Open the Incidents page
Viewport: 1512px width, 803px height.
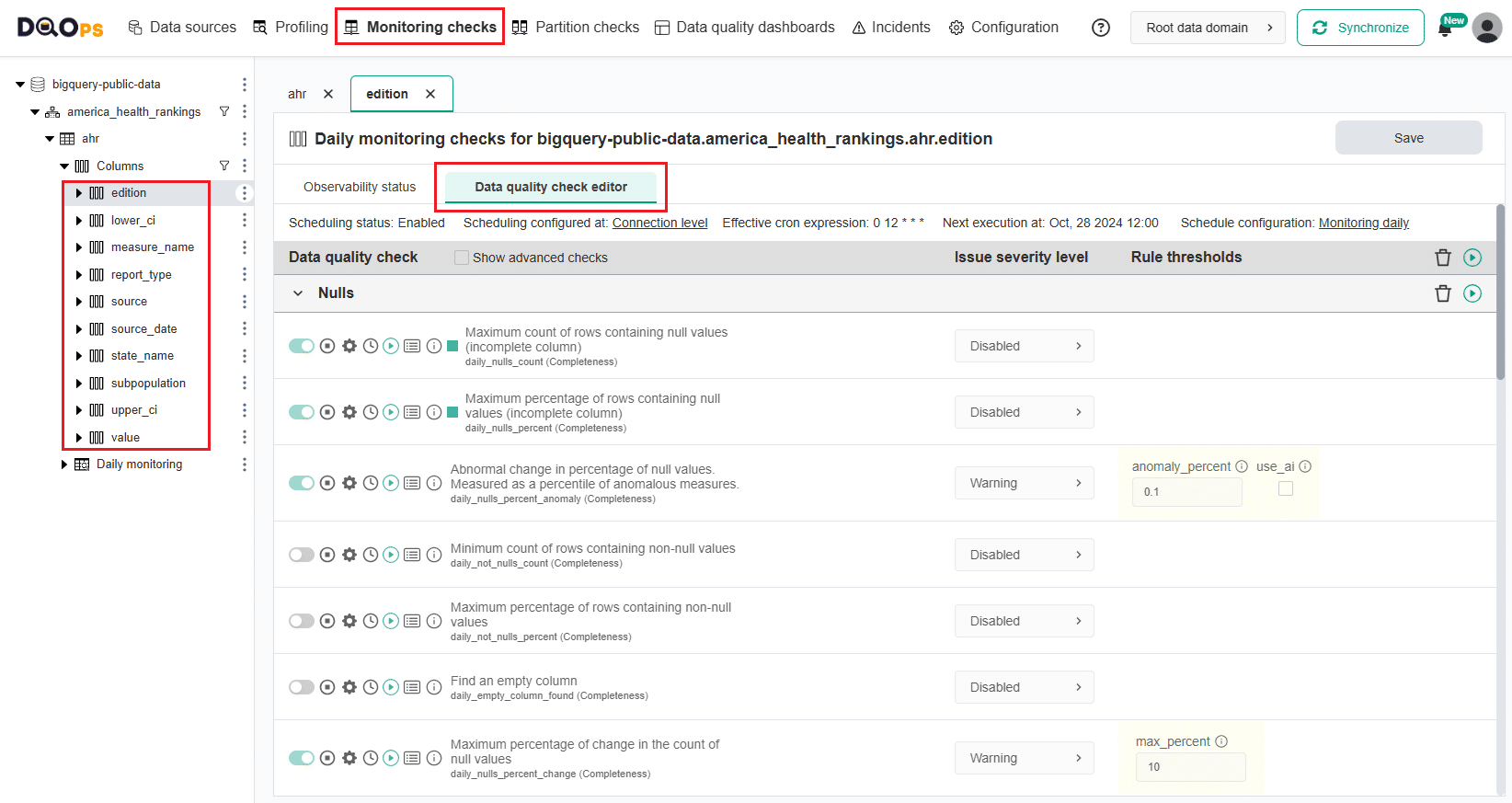click(x=891, y=28)
